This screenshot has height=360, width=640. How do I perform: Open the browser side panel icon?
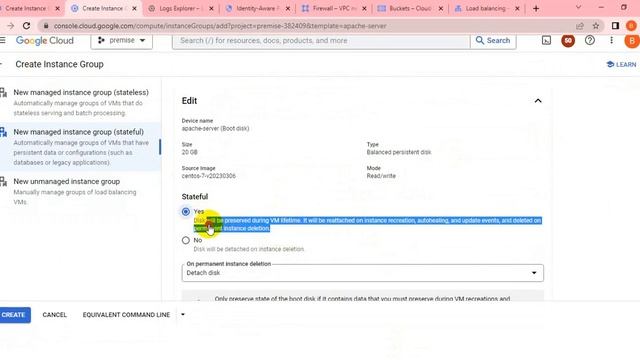pyautogui.click(x=615, y=26)
